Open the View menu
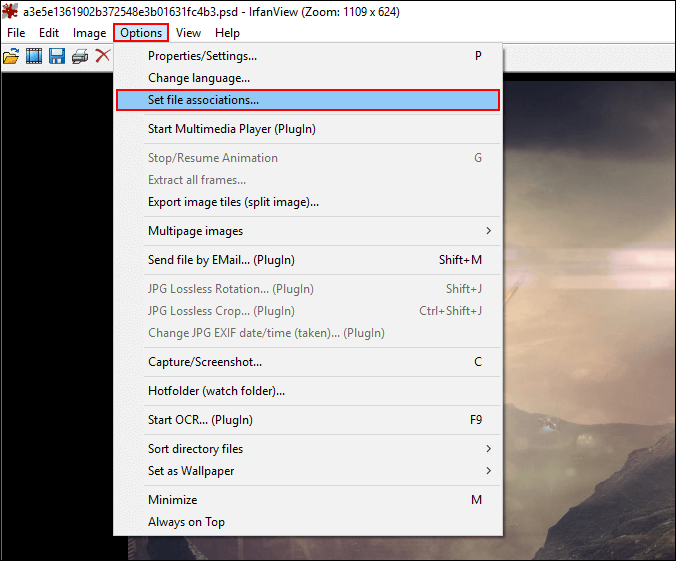 tap(188, 33)
